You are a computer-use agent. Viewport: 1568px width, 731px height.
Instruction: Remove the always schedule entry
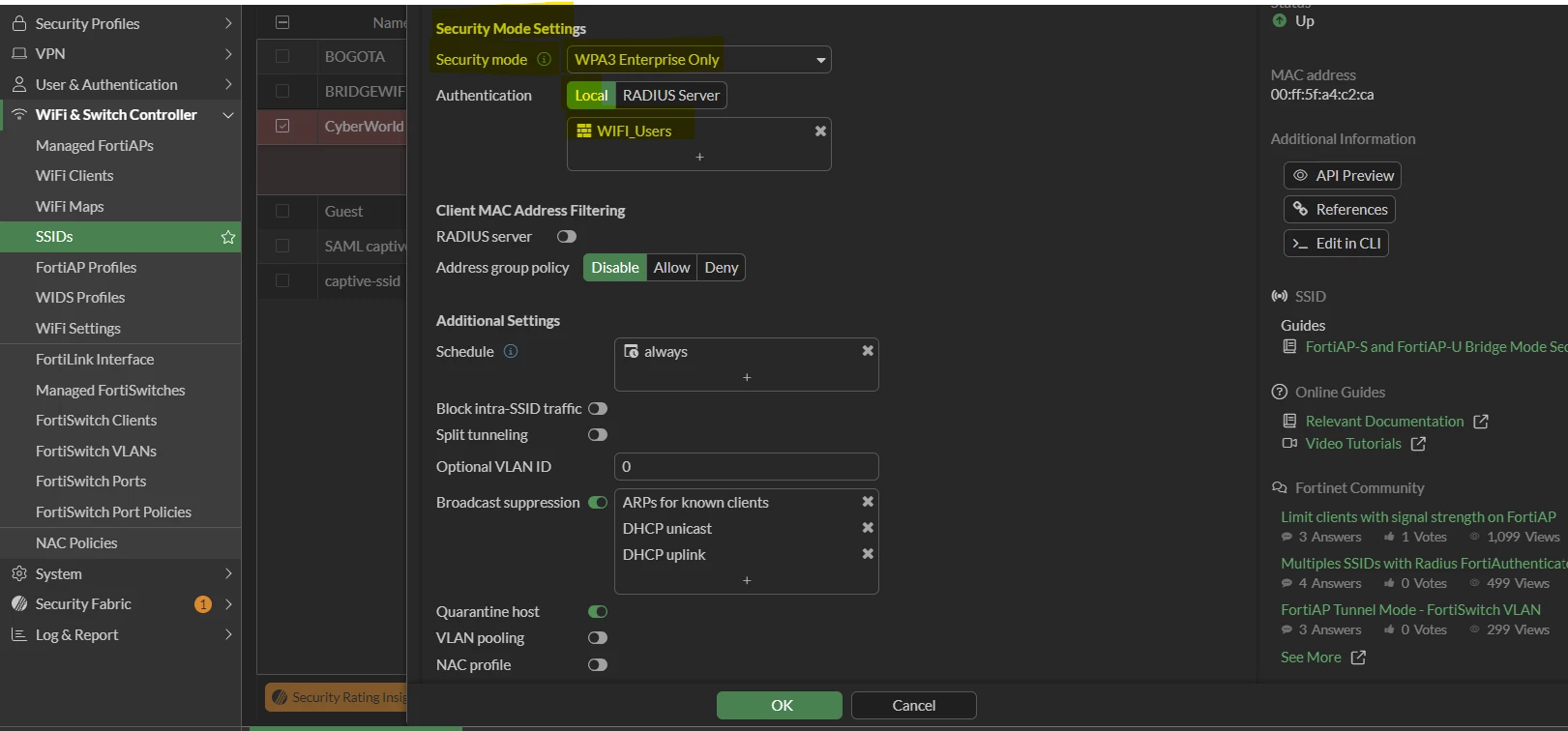point(868,351)
